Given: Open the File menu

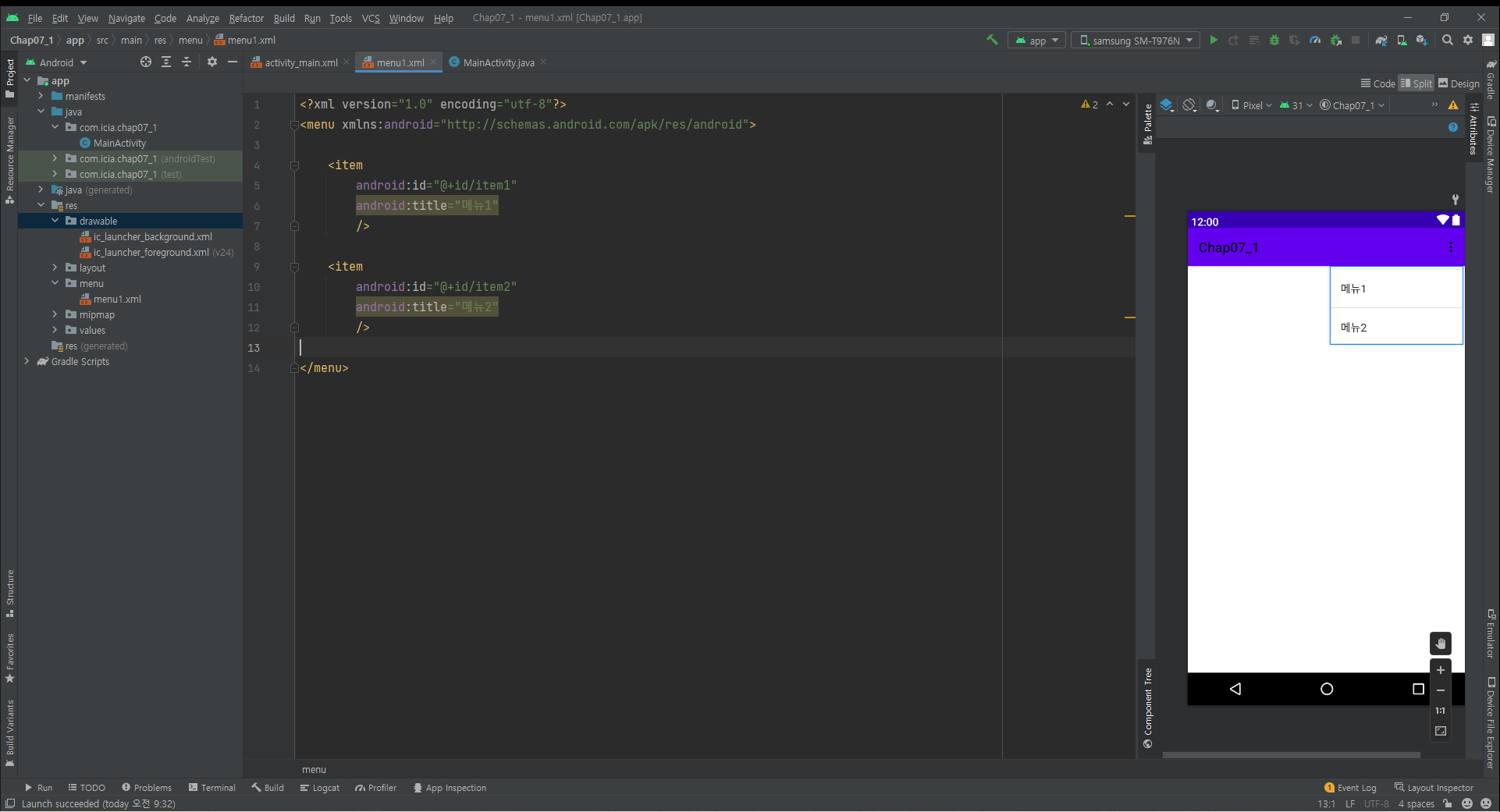Looking at the screenshot, I should (x=34, y=18).
